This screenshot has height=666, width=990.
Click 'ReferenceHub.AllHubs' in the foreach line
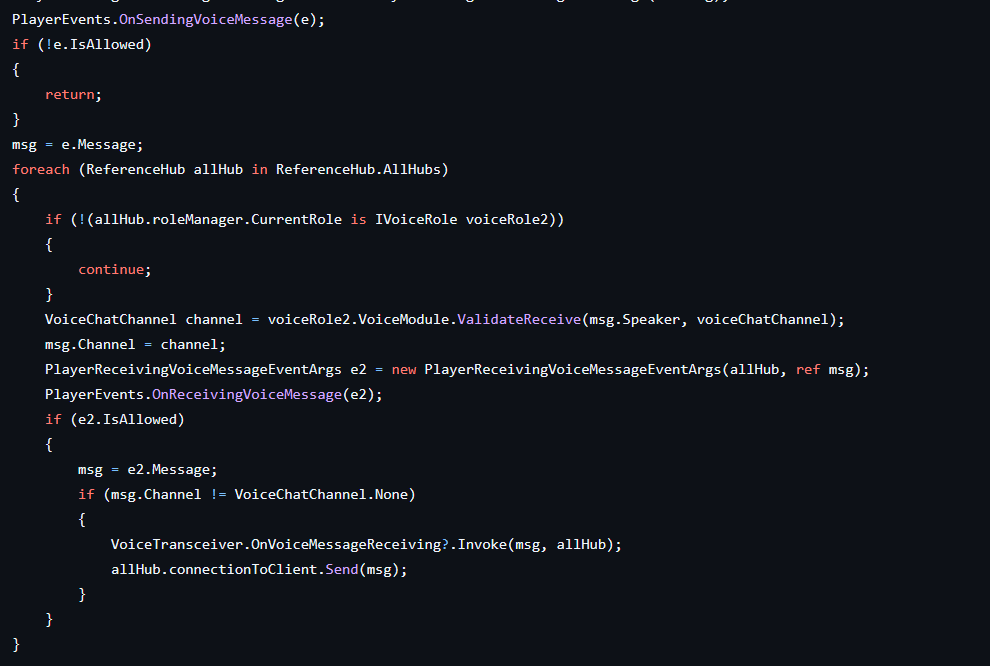pos(358,170)
